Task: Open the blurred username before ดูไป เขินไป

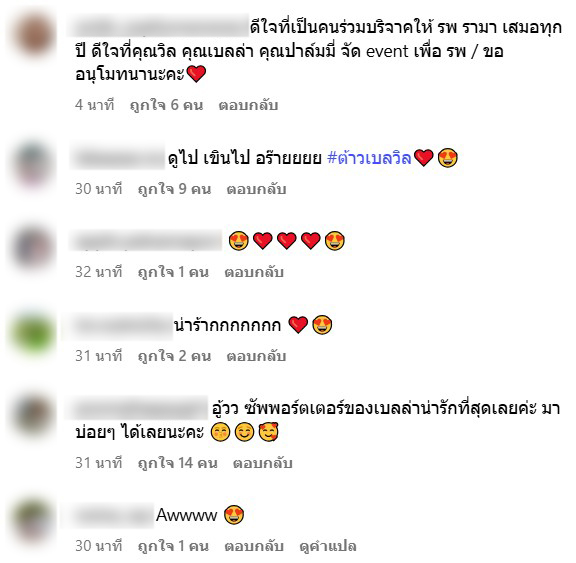Action: pos(118,159)
